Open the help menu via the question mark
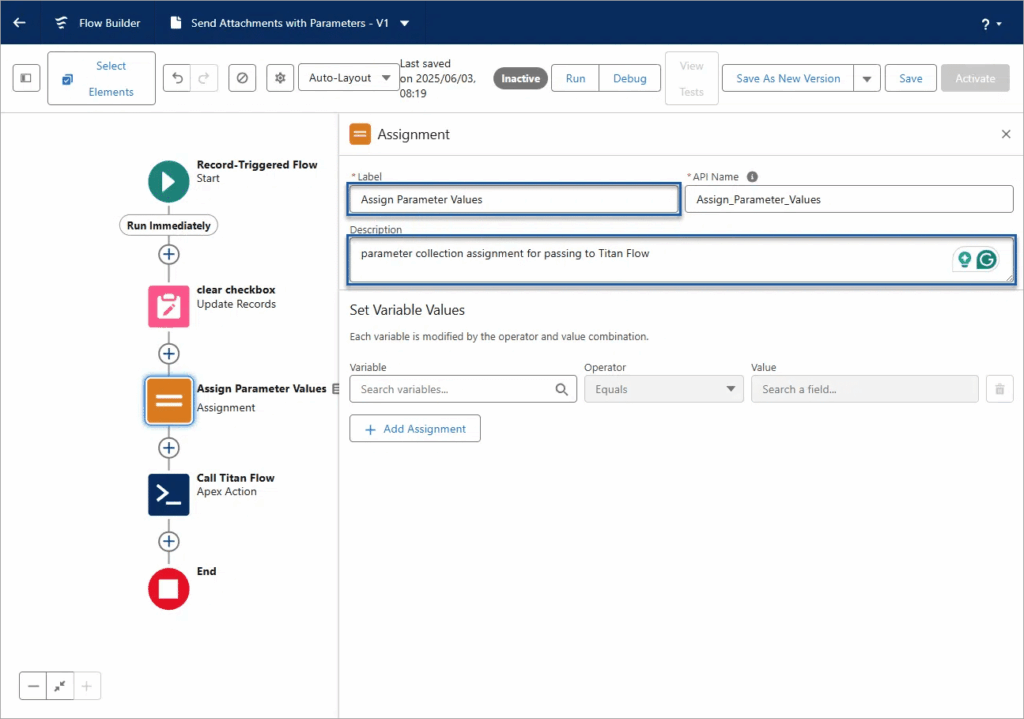1024x719 pixels. pyautogui.click(x=984, y=21)
